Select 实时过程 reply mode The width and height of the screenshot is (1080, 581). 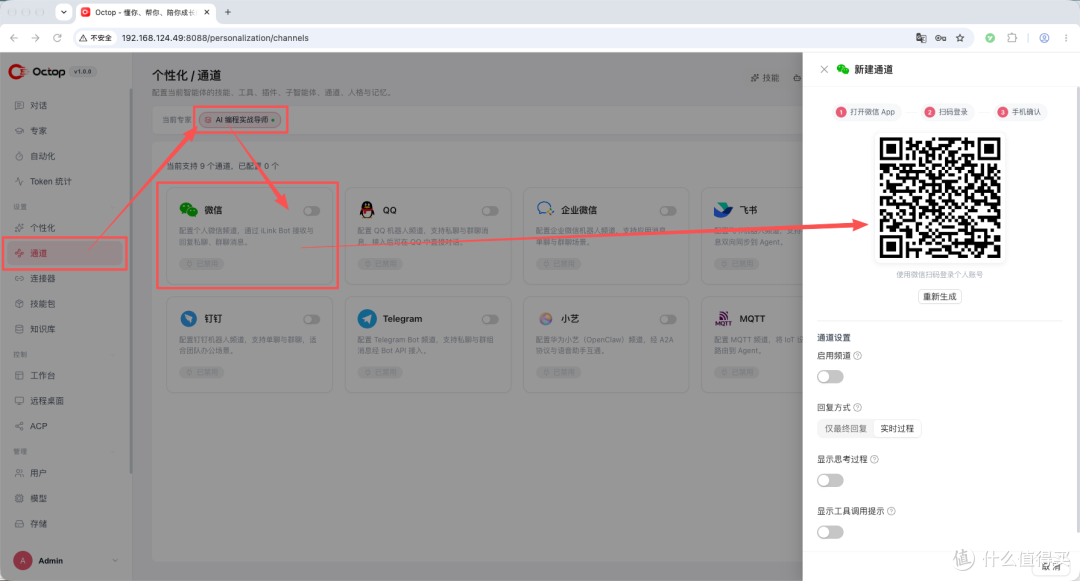(897, 428)
